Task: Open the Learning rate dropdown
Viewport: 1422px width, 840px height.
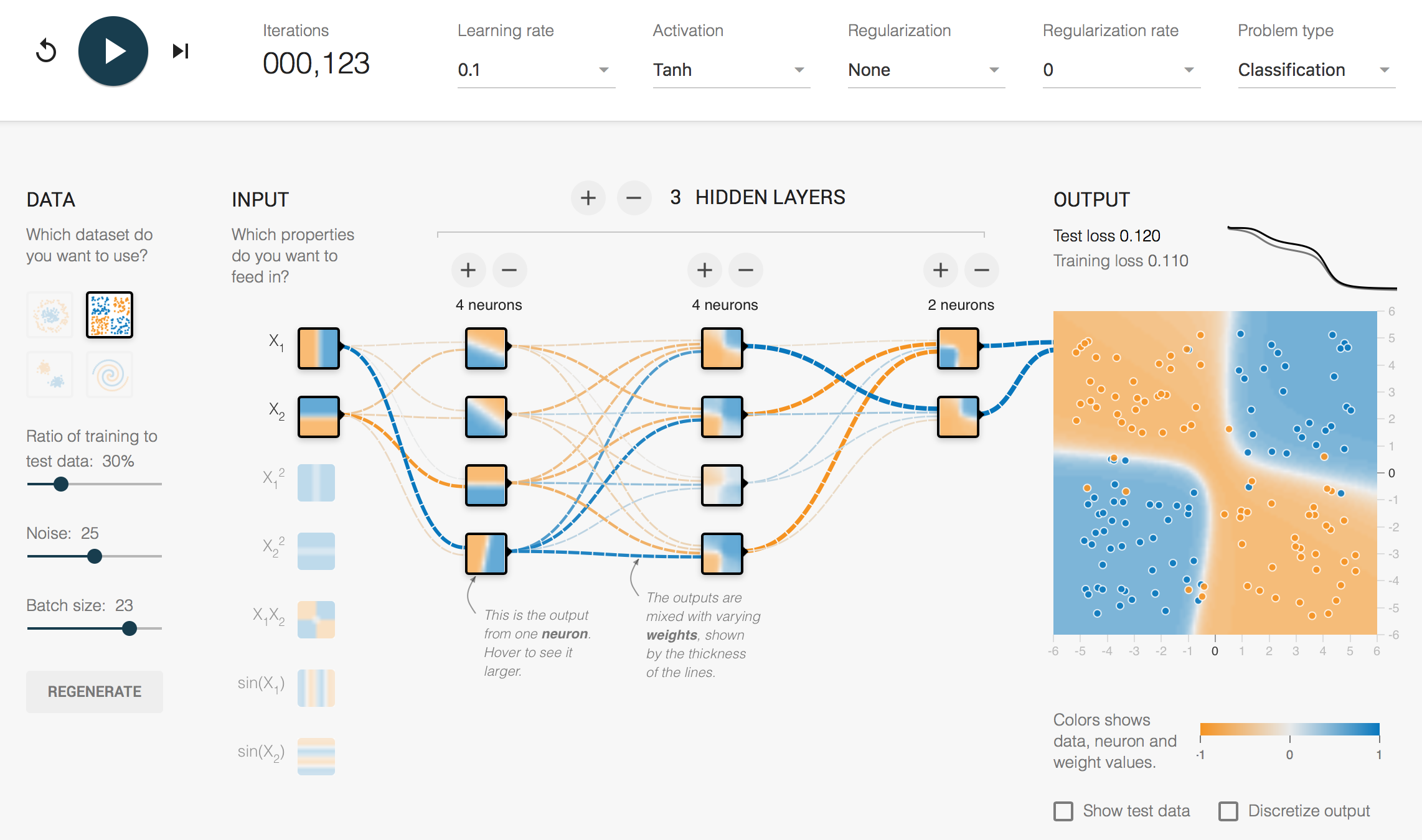Action: click(x=535, y=70)
